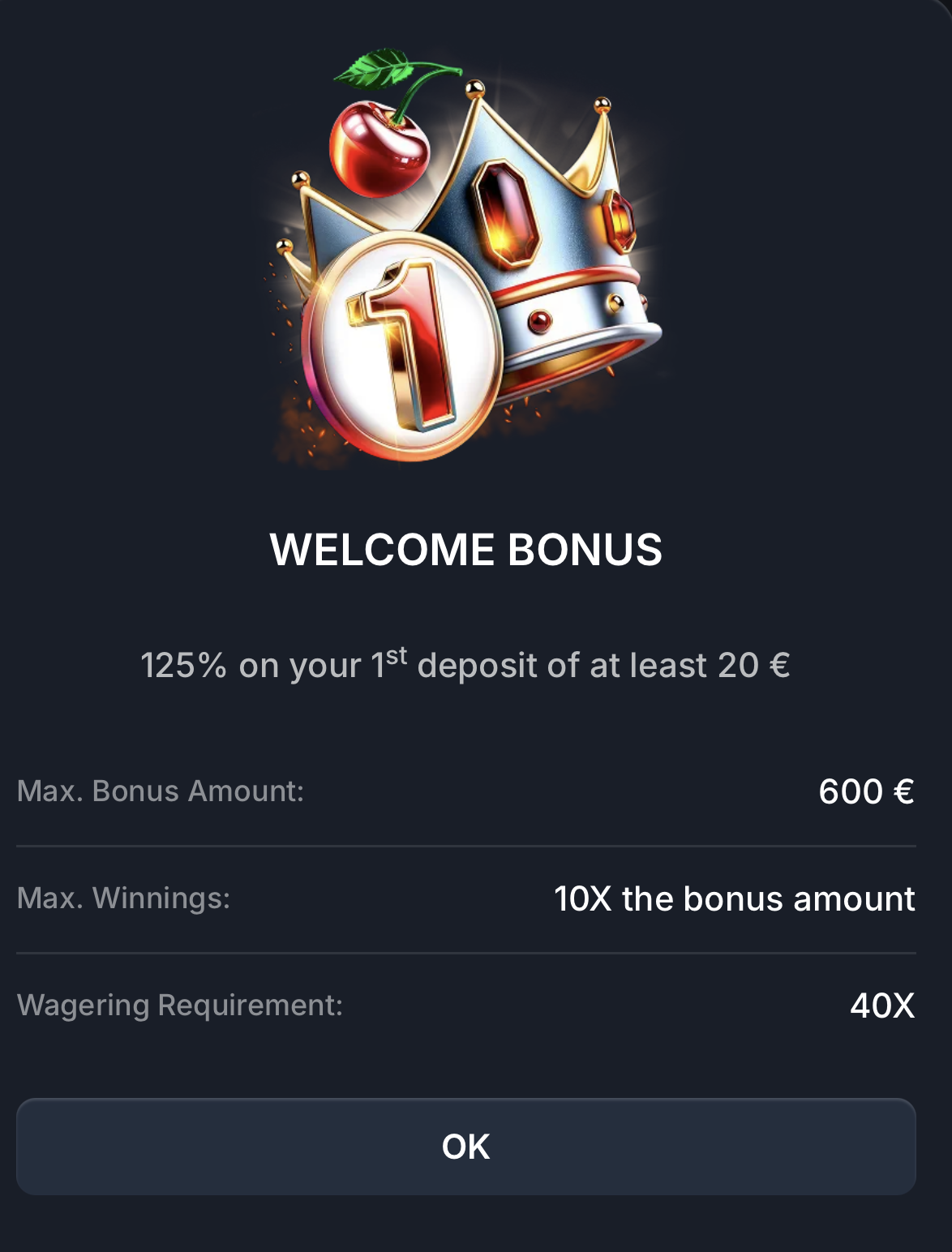The width and height of the screenshot is (952, 1252).
Task: Click the large red gem on crown
Action: [x=505, y=213]
